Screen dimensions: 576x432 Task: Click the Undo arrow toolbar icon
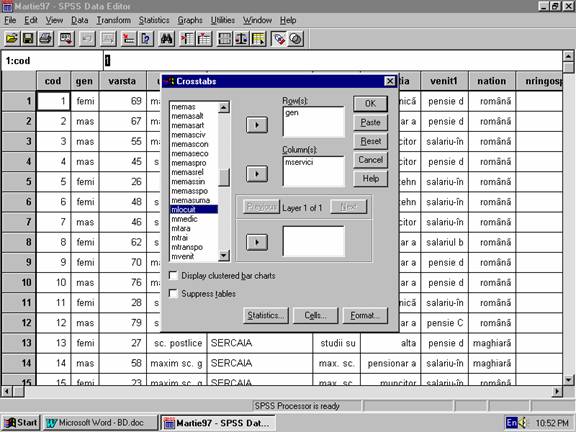coord(87,39)
